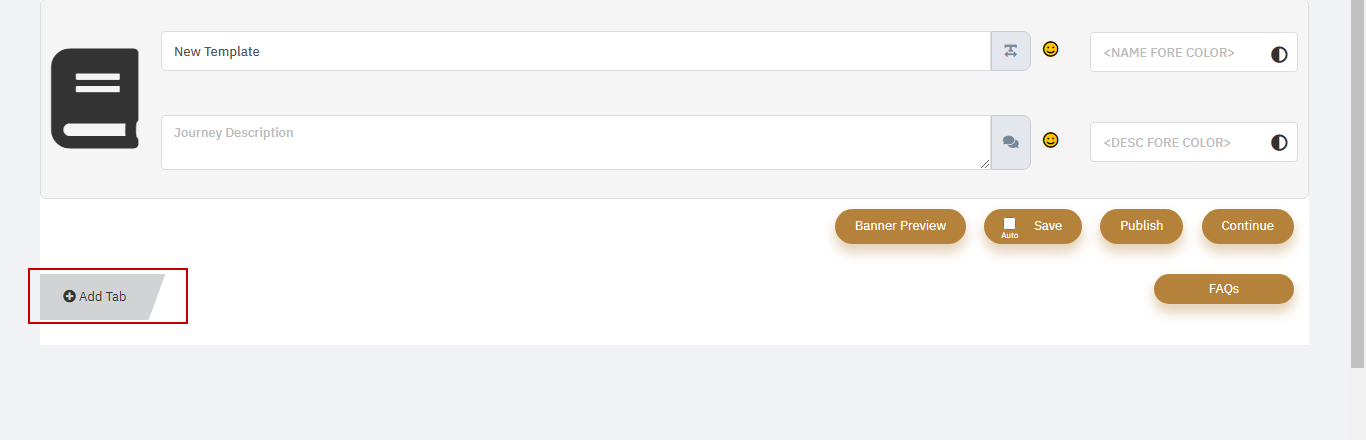Image resolution: width=1366 pixels, height=440 pixels.
Task: Save the template
Action: (1033, 226)
